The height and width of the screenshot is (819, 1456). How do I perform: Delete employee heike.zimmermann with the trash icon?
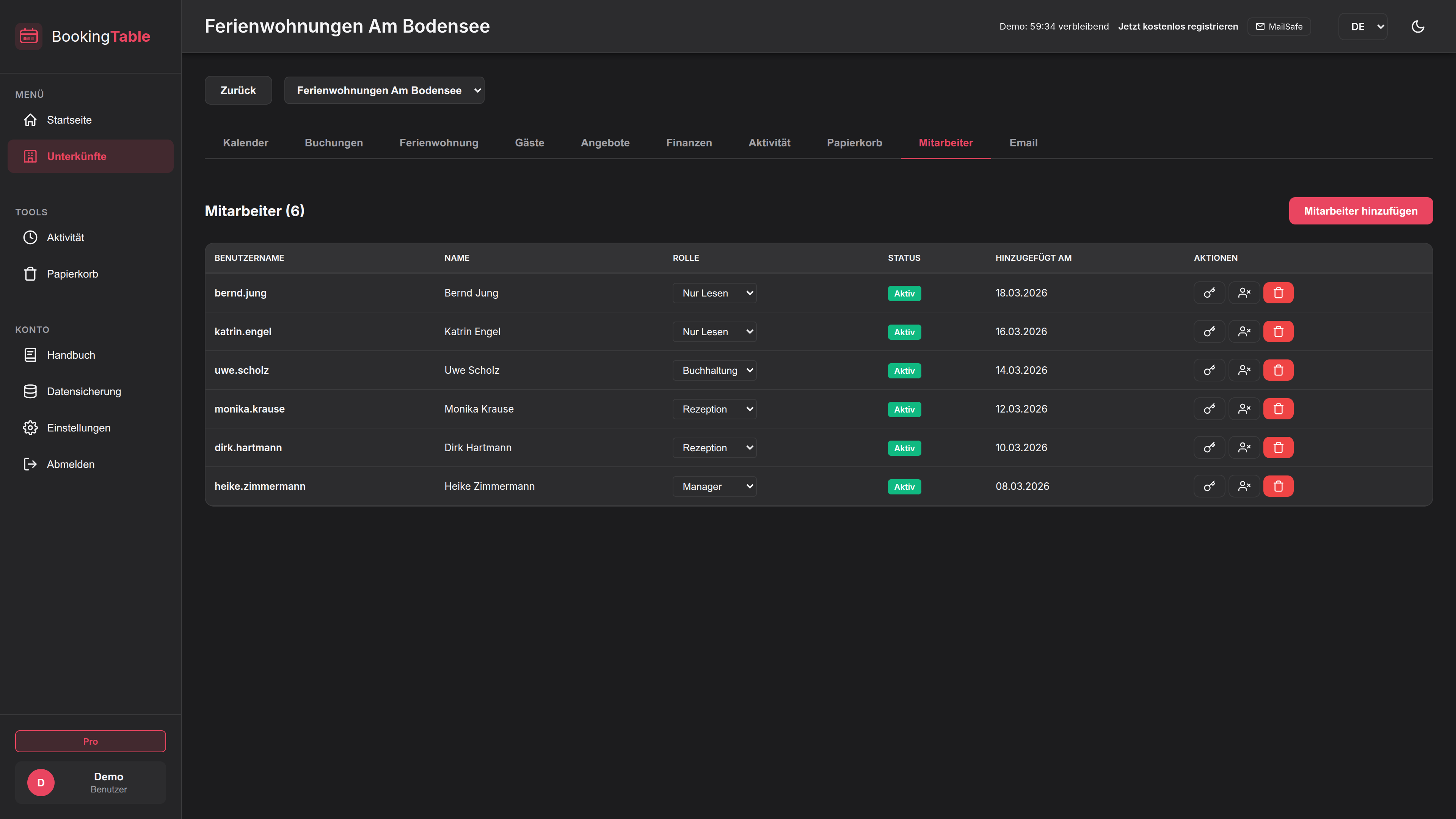[x=1279, y=486]
